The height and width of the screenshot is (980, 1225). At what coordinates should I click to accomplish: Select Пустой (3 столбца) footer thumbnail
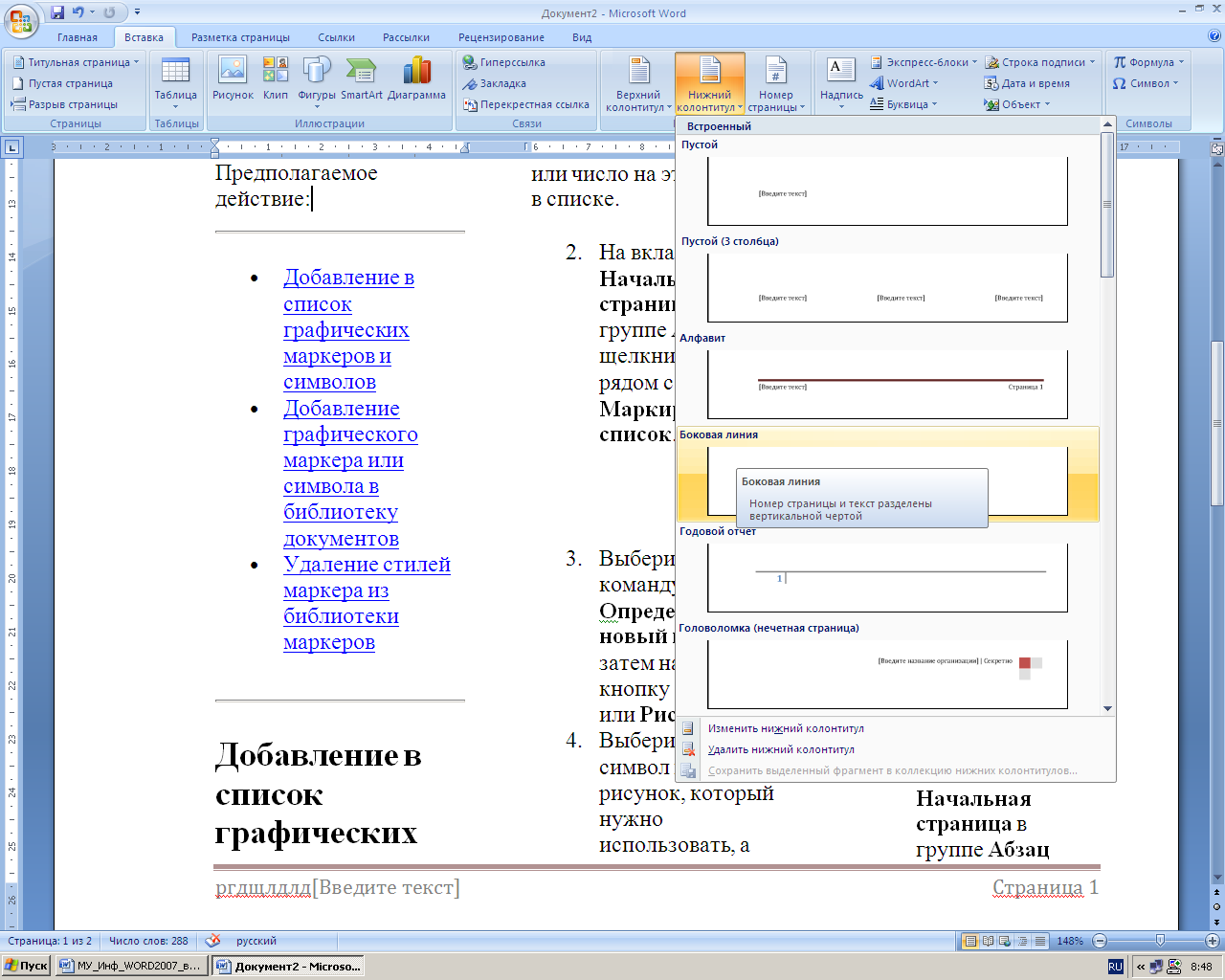[x=887, y=286]
